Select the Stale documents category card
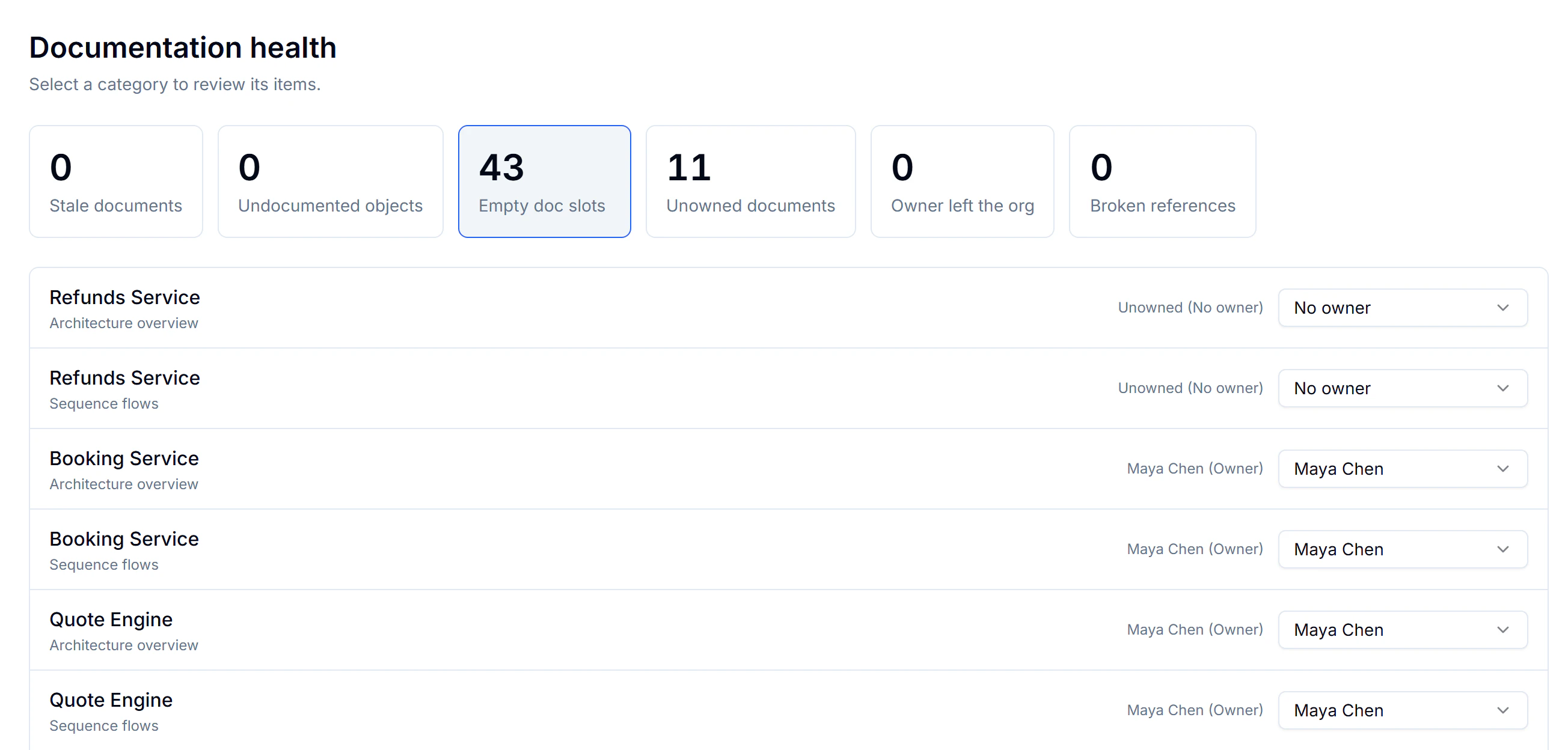The image size is (1568, 750). (115, 181)
